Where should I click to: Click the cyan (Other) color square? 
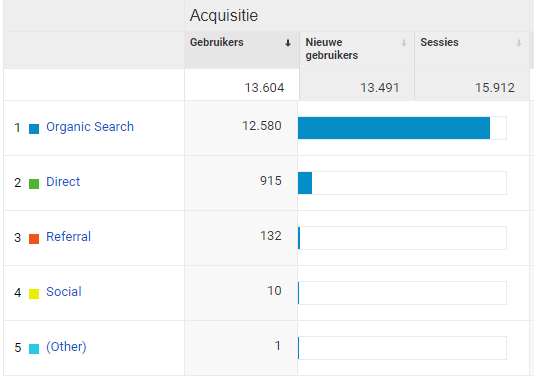[34, 349]
